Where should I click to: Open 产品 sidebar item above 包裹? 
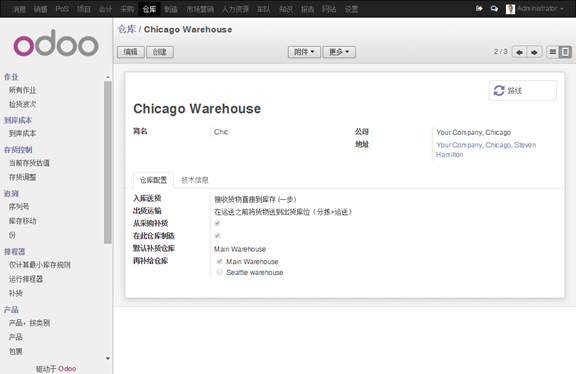tap(15, 337)
